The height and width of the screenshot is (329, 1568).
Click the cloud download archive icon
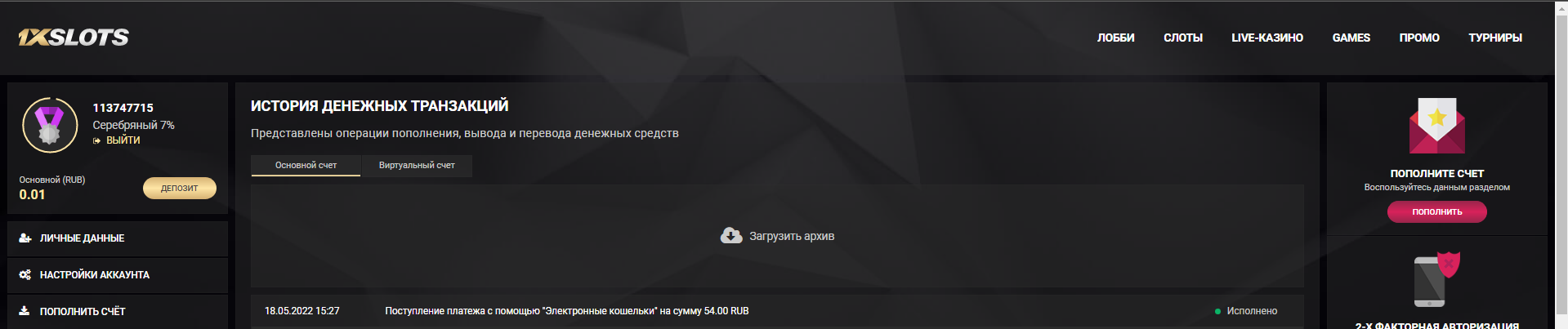tap(731, 236)
